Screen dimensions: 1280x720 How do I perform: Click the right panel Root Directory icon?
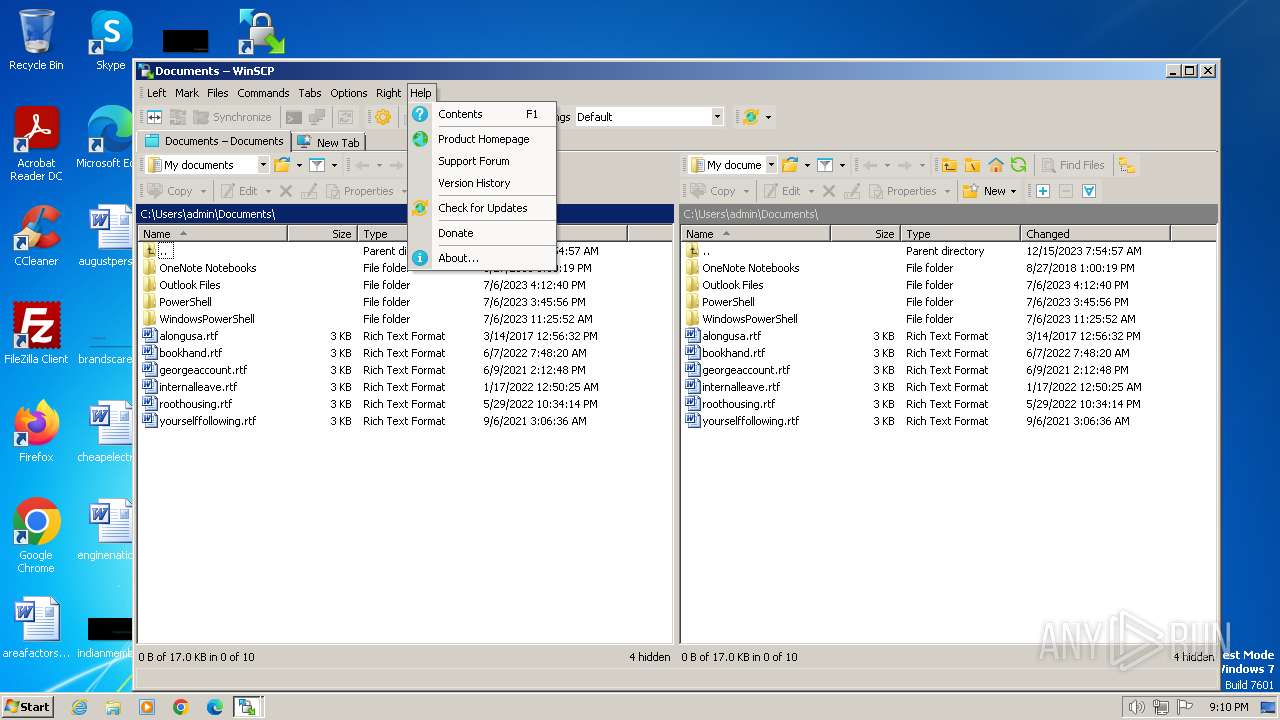[972, 165]
